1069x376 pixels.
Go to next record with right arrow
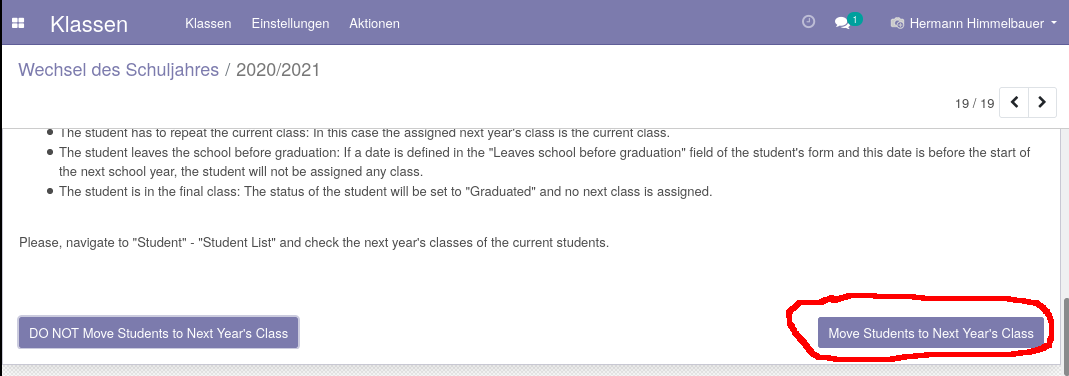click(x=1042, y=103)
